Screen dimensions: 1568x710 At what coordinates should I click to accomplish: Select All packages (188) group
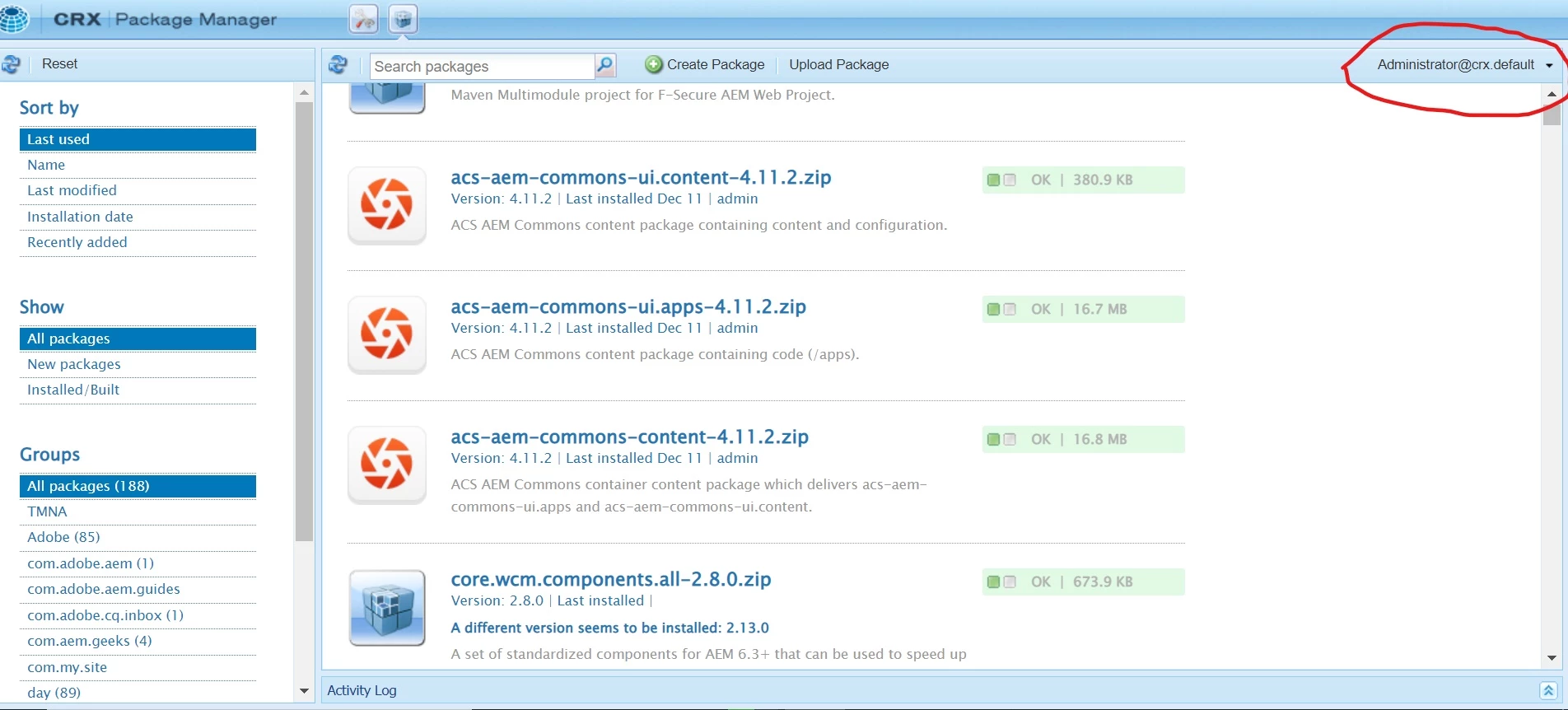click(138, 486)
